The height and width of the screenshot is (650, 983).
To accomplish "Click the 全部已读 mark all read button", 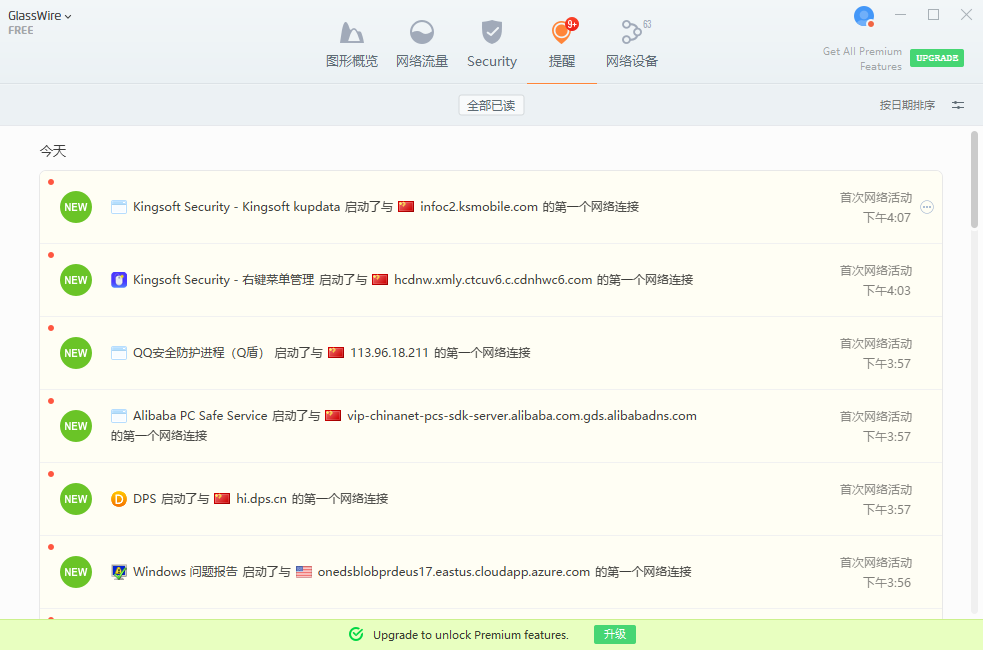I will point(491,105).
